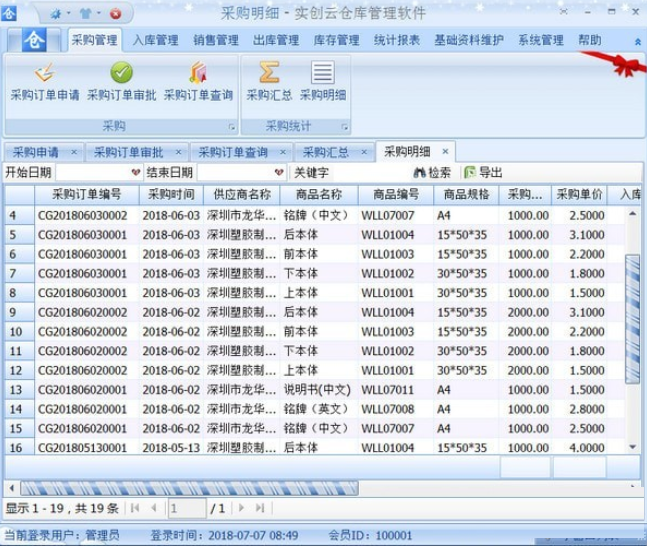This screenshot has height=546, width=647.
Task: Click the page number input box
Action: click(x=187, y=508)
